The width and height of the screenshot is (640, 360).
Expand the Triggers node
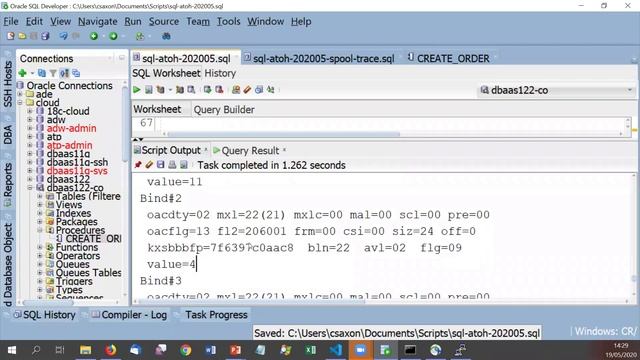click(x=40, y=281)
